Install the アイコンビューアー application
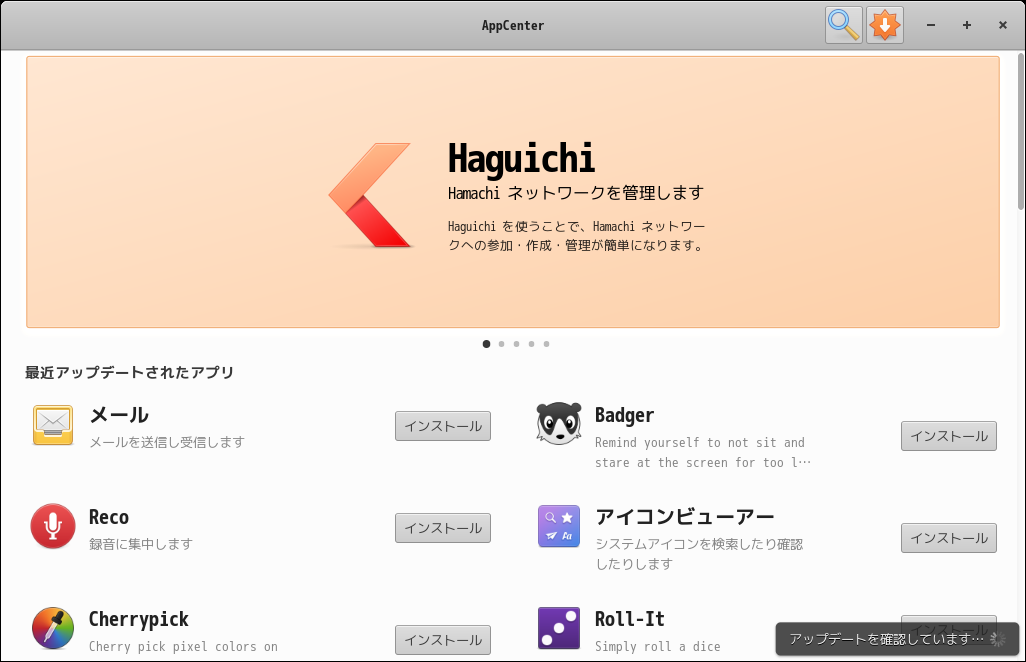 [948, 537]
